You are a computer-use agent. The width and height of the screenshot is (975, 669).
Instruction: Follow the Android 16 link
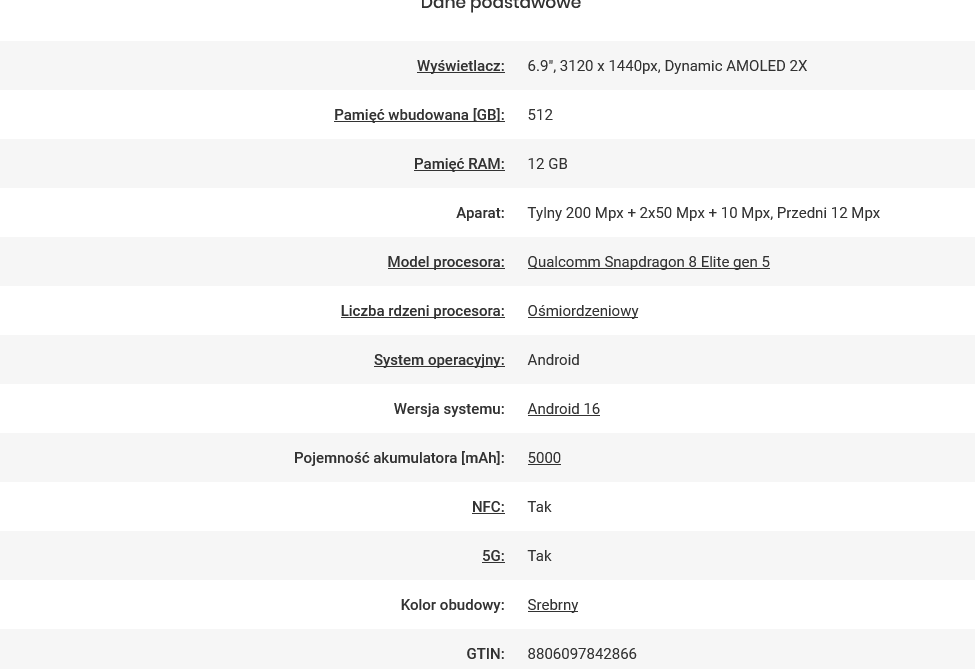point(563,409)
